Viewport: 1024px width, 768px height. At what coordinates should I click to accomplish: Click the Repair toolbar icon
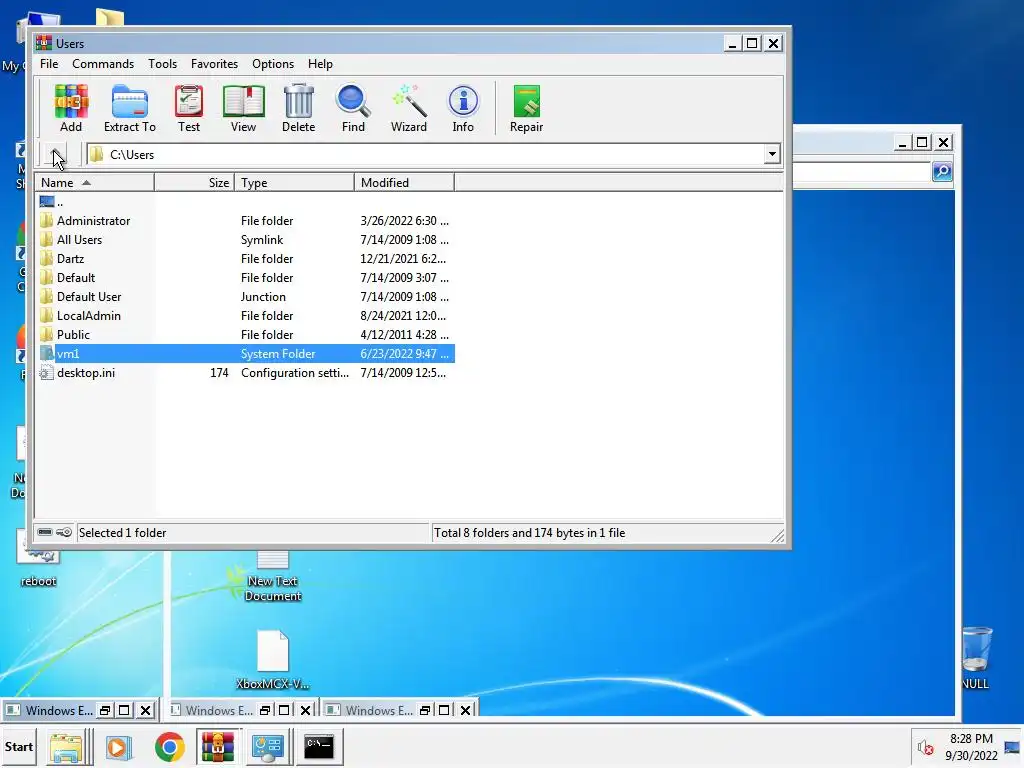pyautogui.click(x=526, y=108)
